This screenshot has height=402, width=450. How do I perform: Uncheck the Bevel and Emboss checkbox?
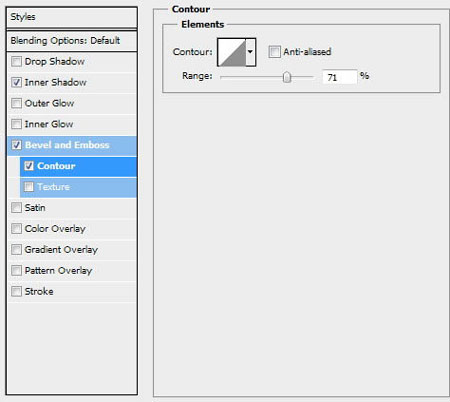tap(16, 145)
